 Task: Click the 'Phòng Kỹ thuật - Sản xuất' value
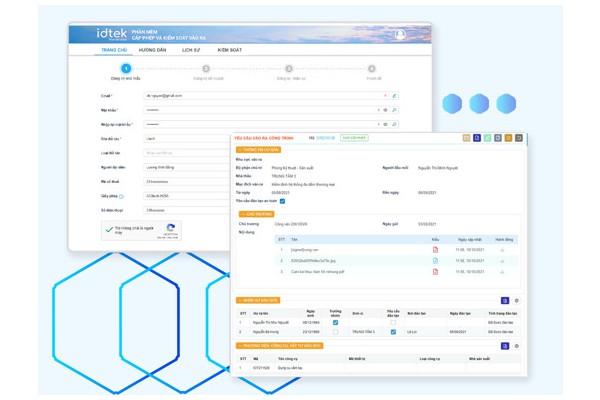292,168
